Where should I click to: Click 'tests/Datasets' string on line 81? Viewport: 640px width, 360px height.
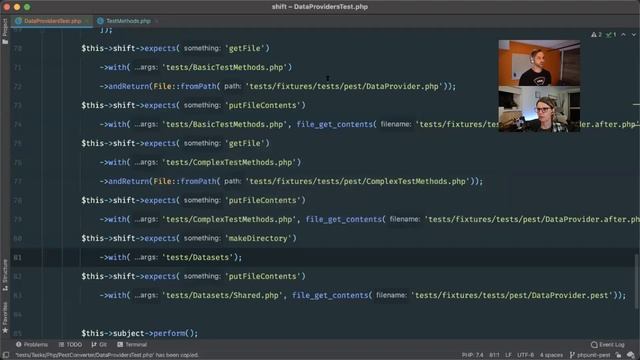pos(198,258)
